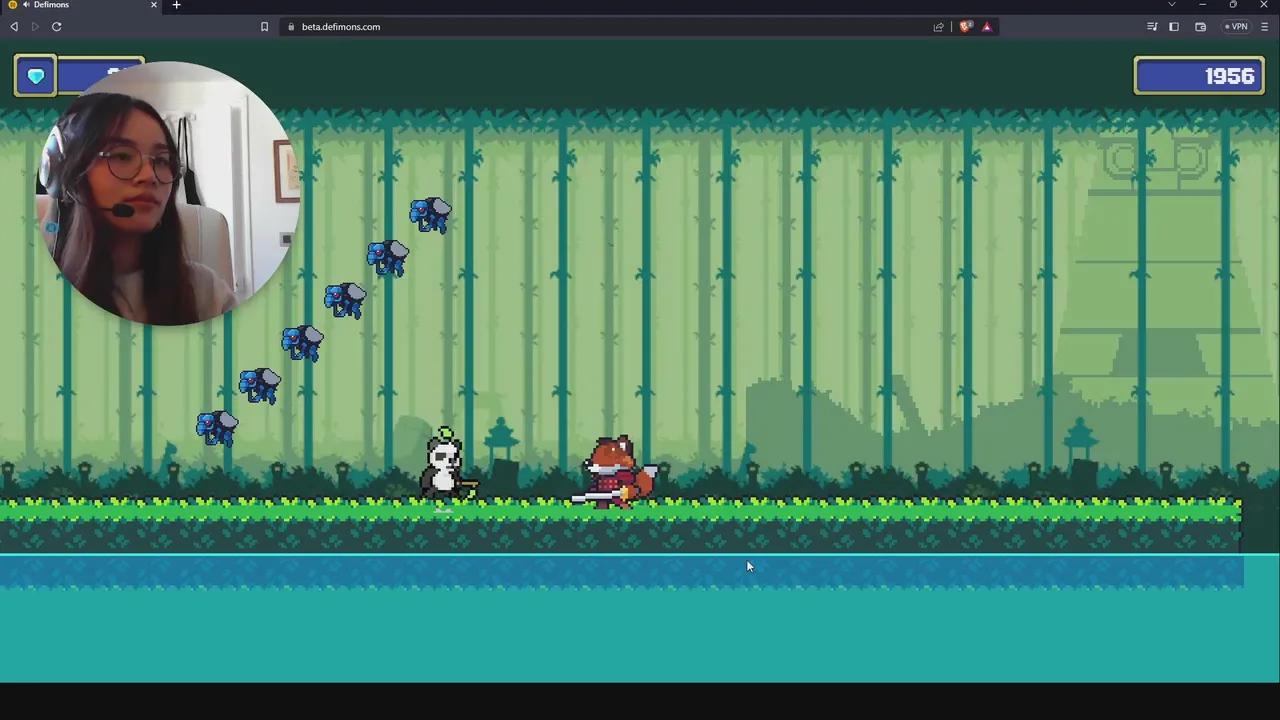This screenshot has width=1280, height=720.
Task: Click the red fox samurai character
Action: [616, 472]
